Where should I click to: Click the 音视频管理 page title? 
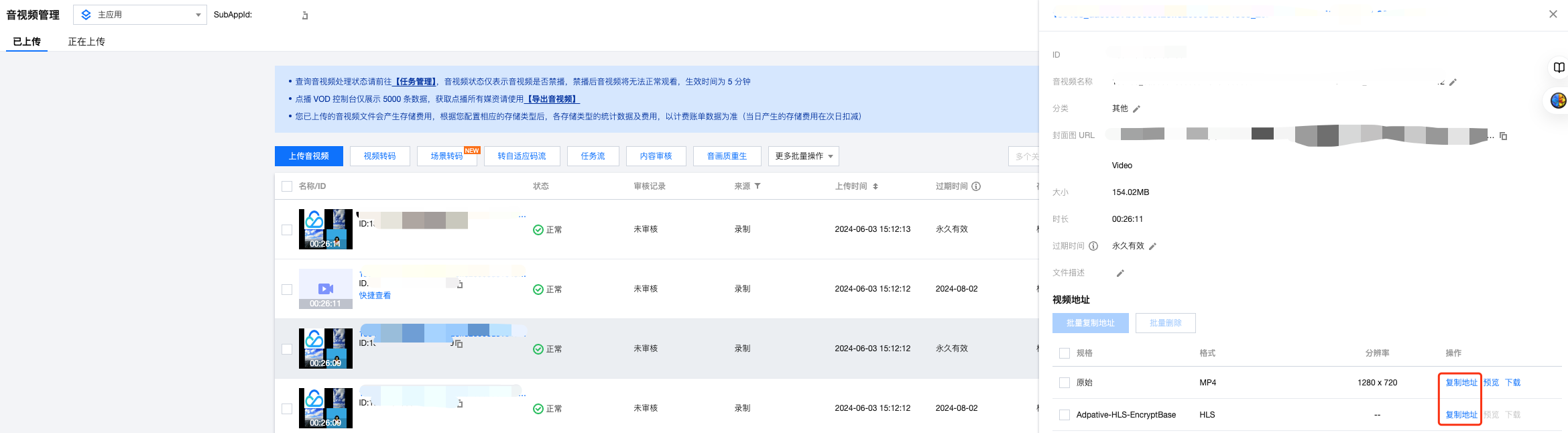pyautogui.click(x=33, y=15)
